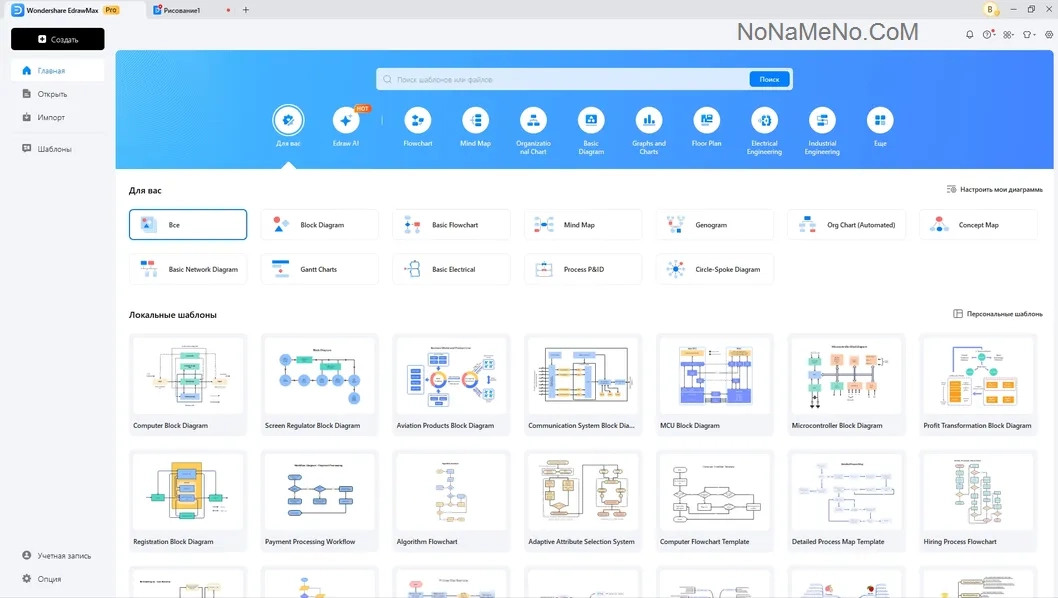Select Импорт in the left sidebar
This screenshot has width=1058, height=598.
[51, 117]
